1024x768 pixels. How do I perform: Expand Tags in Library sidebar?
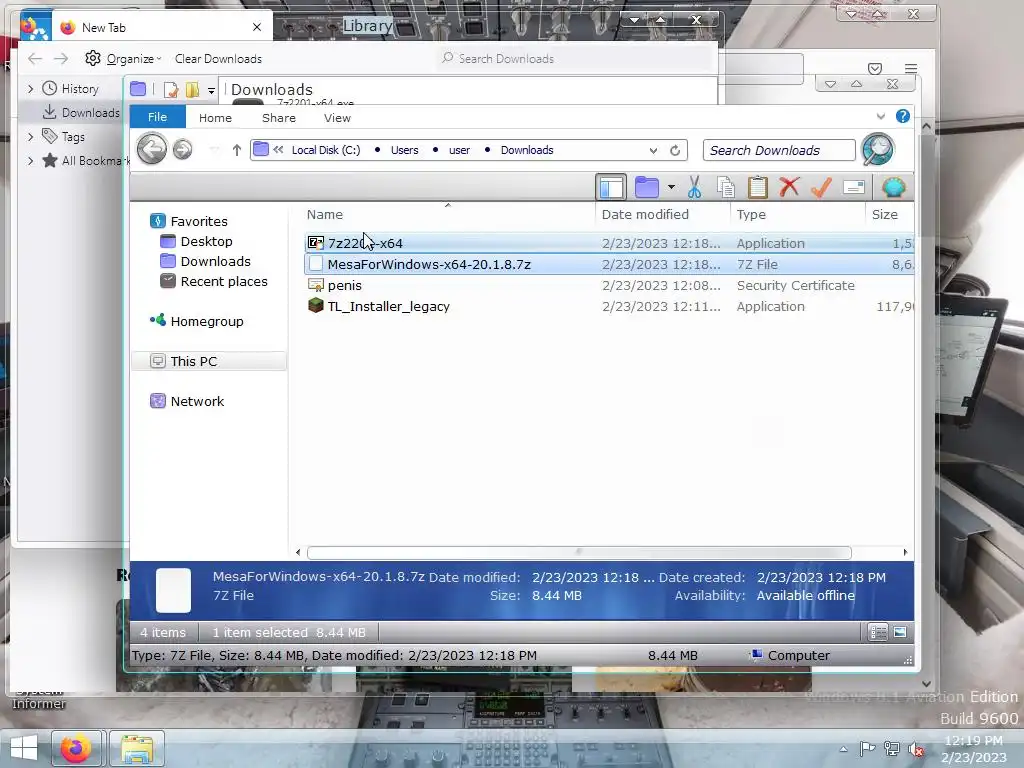tap(30, 136)
